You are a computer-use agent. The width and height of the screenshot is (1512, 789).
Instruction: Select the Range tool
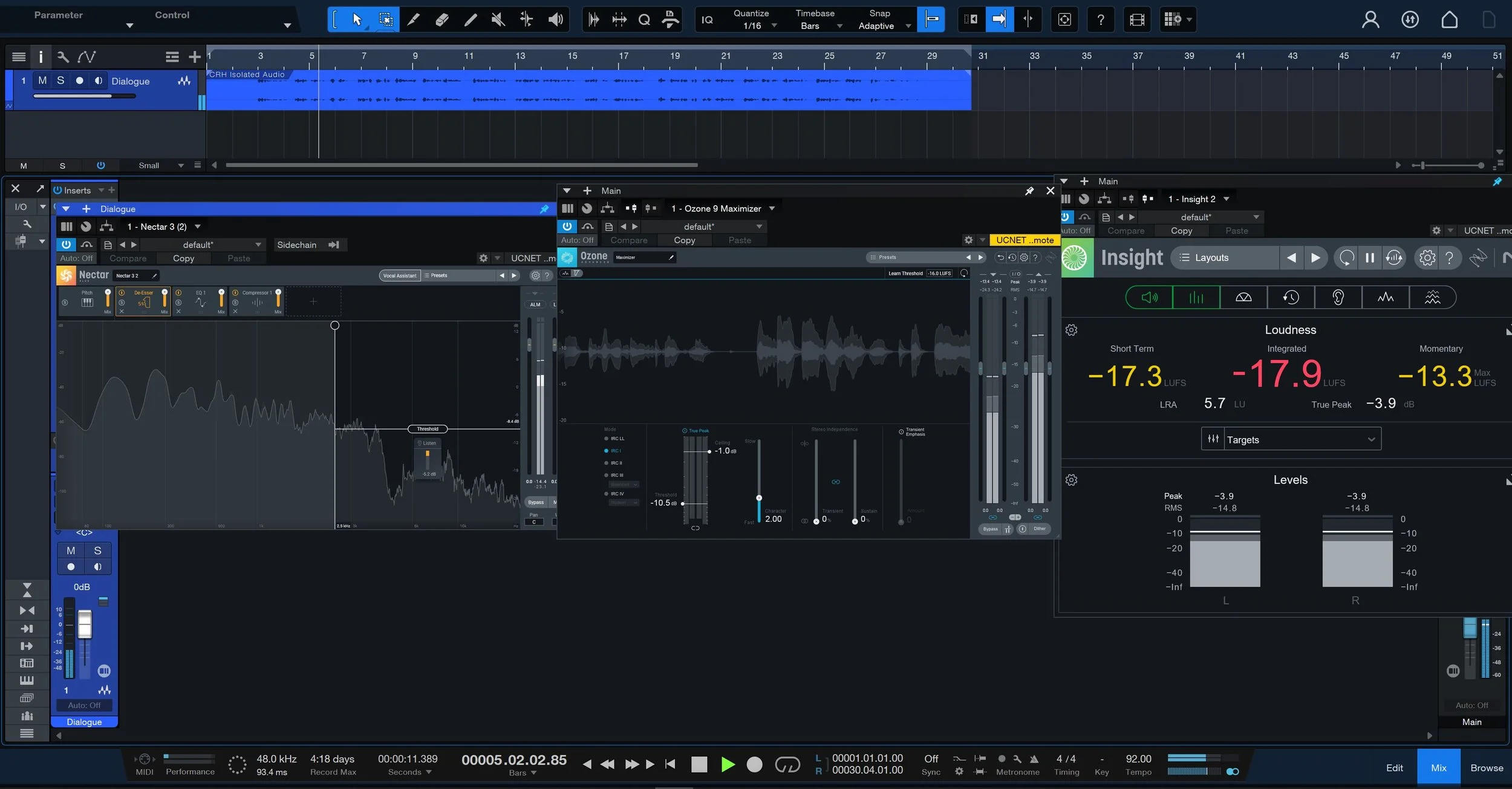[x=385, y=19]
